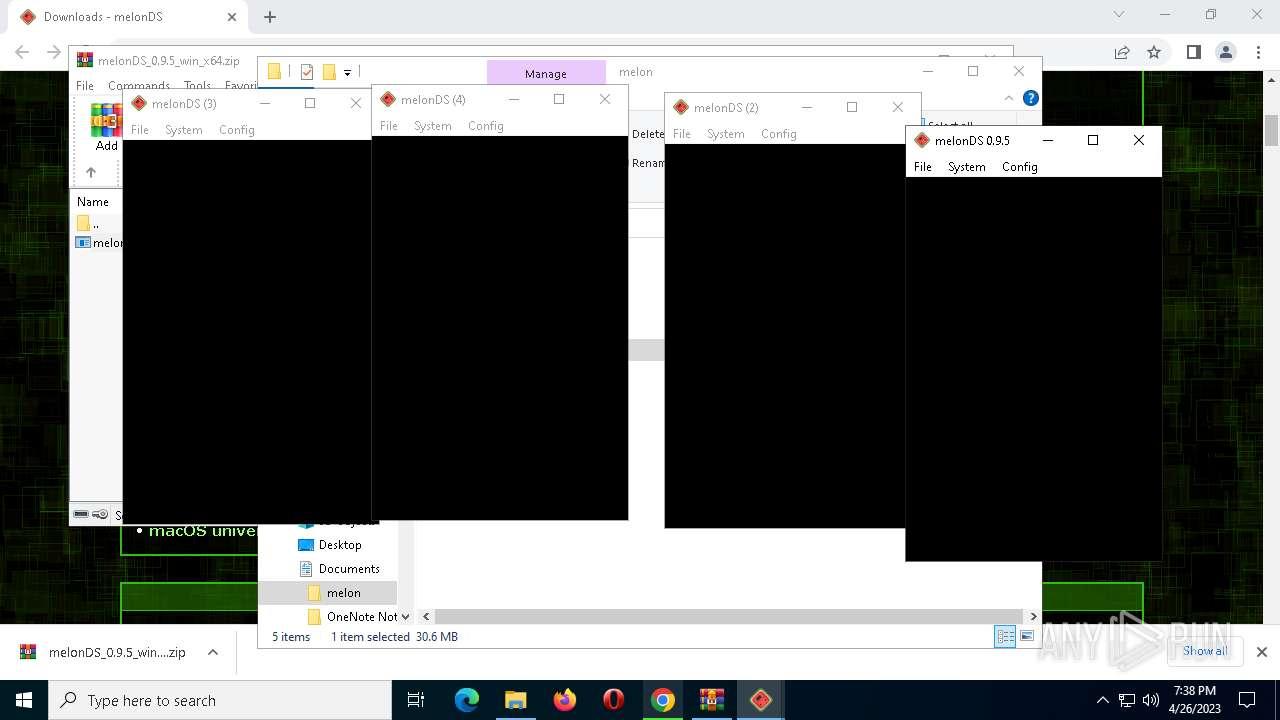Switch Explorer to details view icon

pyautogui.click(x=1005, y=637)
